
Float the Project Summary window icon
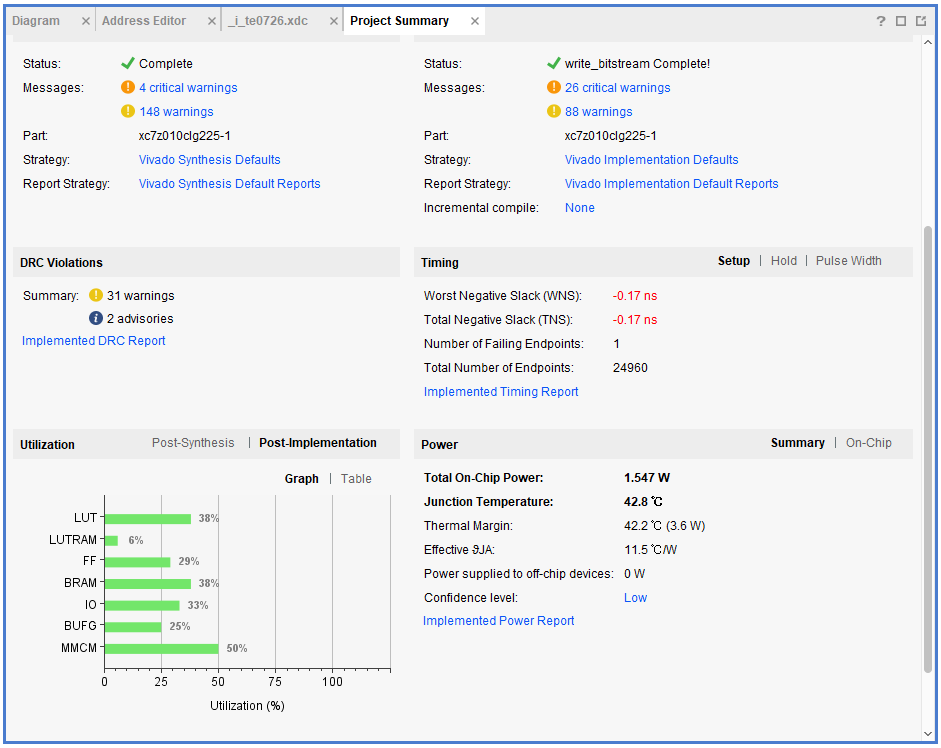click(921, 21)
